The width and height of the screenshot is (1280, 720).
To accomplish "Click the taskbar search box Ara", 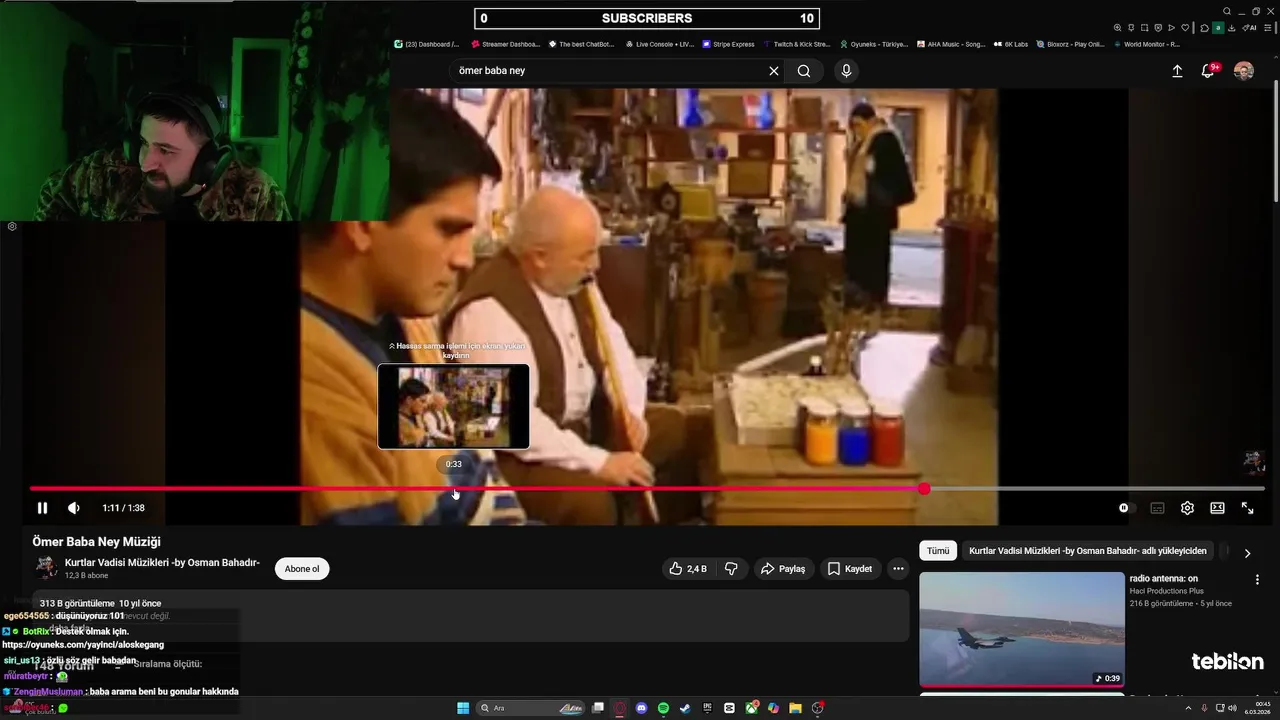I will point(530,708).
